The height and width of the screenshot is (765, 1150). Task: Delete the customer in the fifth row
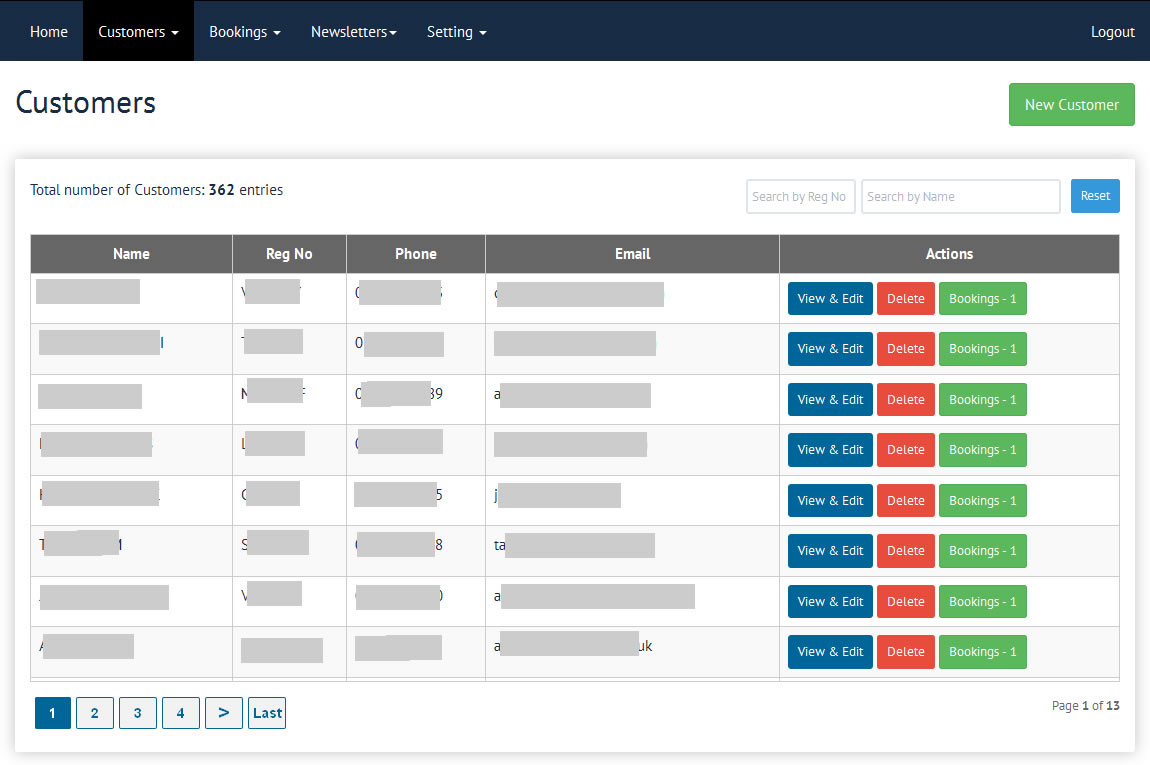coord(905,501)
